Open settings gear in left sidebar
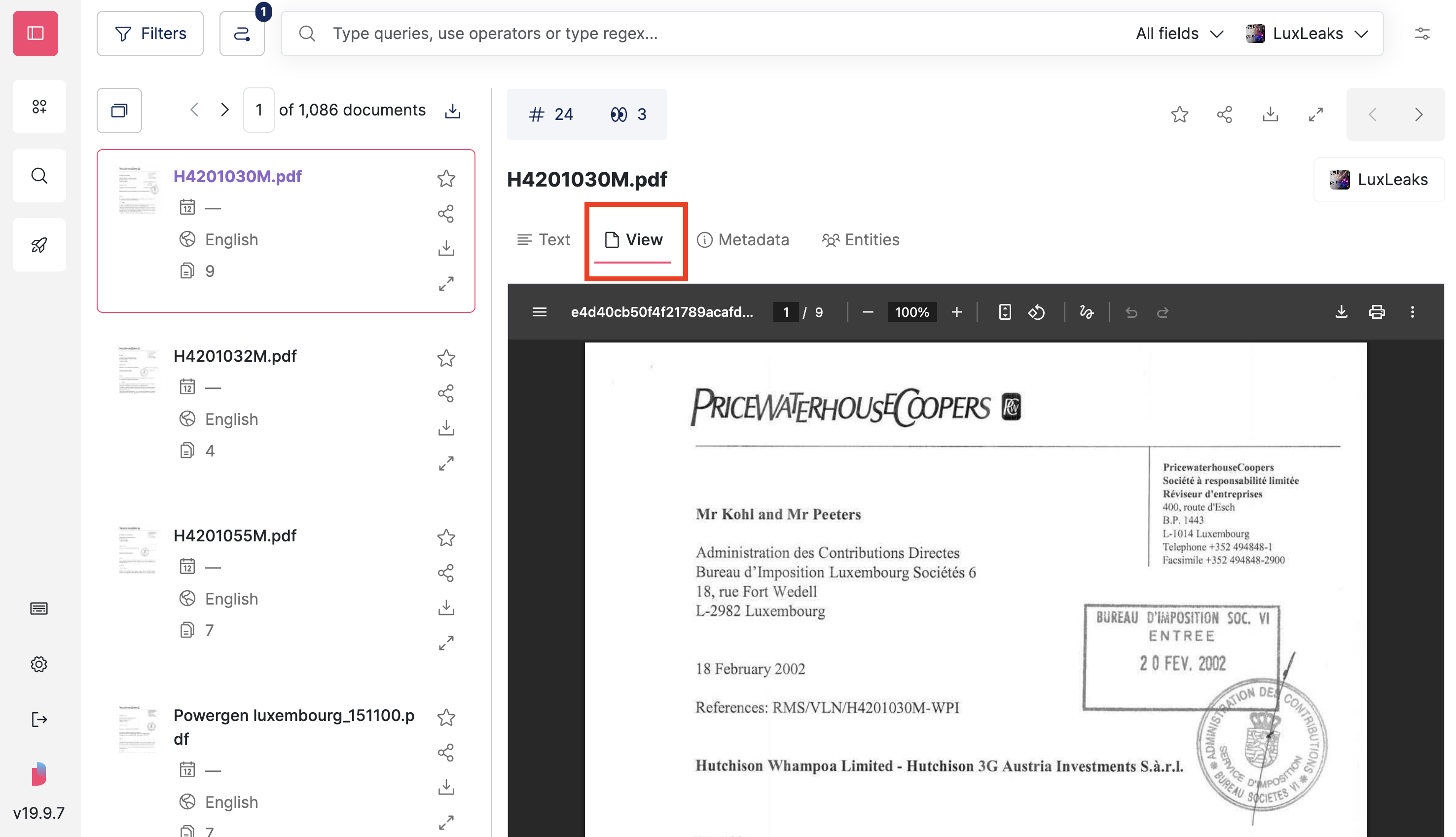This screenshot has width=1456, height=837. point(39,664)
